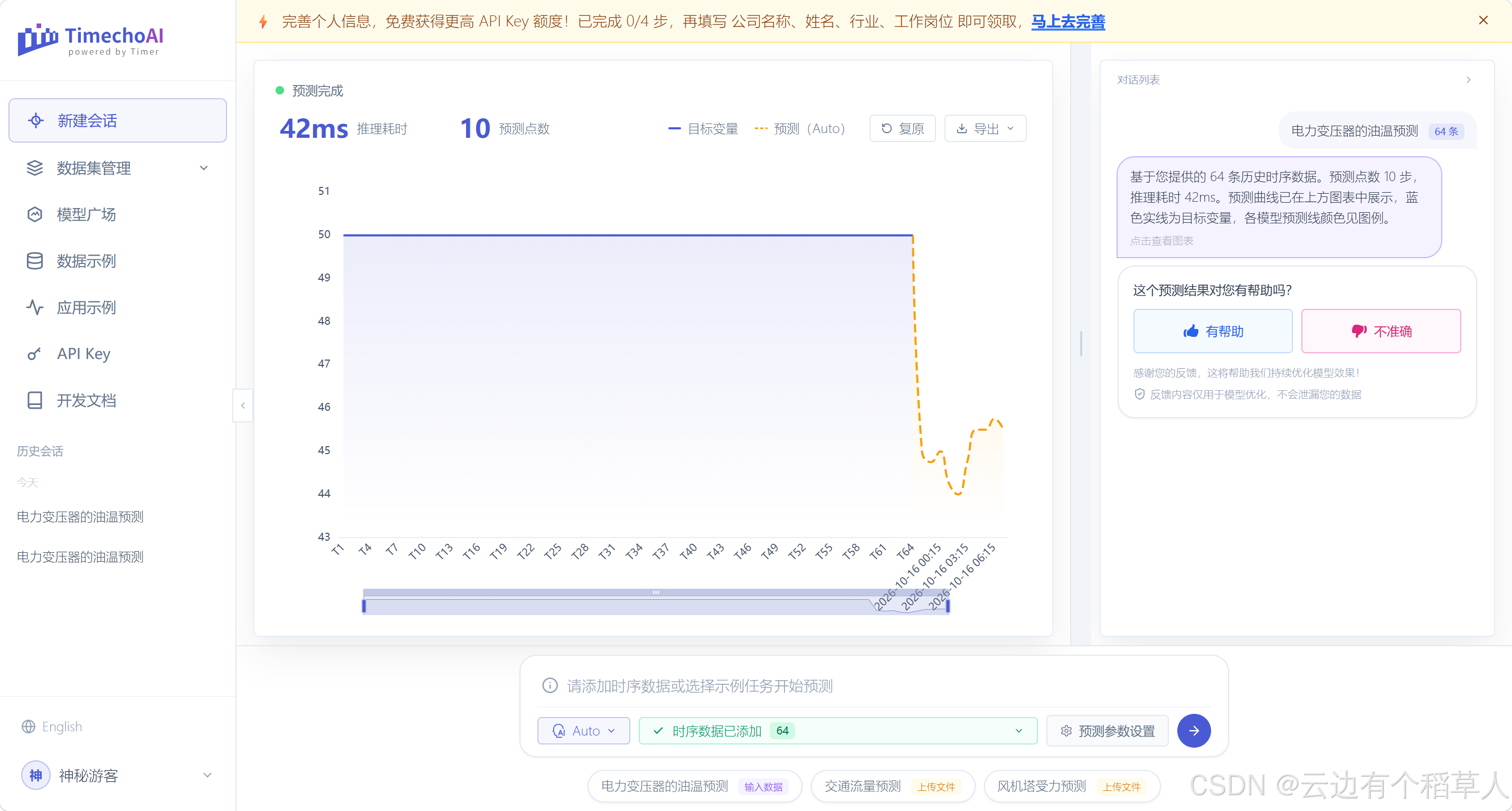The width and height of the screenshot is (1512, 811).
Task: Expand the 时序数据已添加 data selector
Action: pos(838,731)
